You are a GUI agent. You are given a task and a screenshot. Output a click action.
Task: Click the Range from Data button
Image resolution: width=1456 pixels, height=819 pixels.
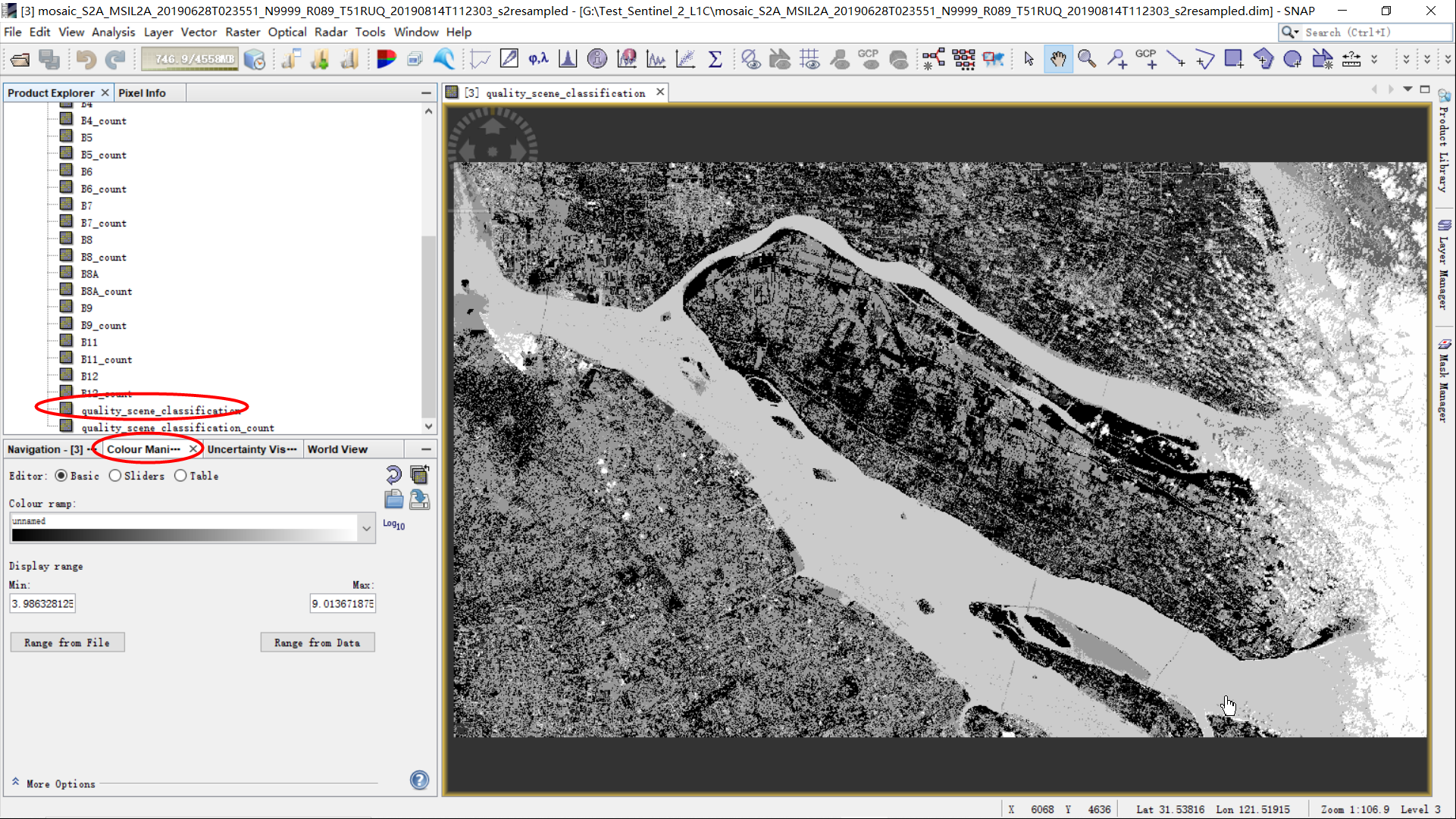[x=317, y=642]
